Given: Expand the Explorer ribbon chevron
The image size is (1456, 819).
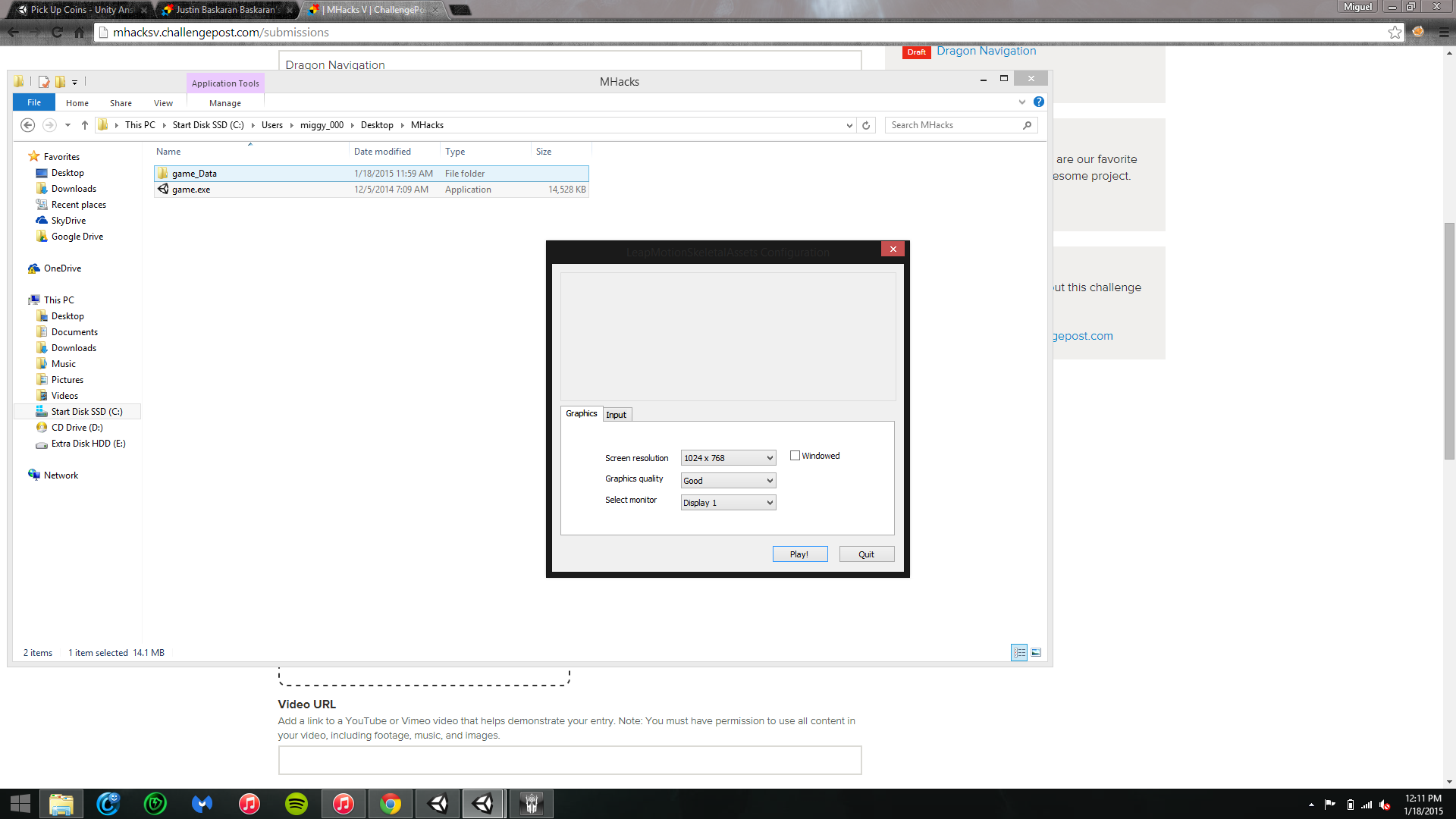Looking at the screenshot, I should click(x=1022, y=102).
